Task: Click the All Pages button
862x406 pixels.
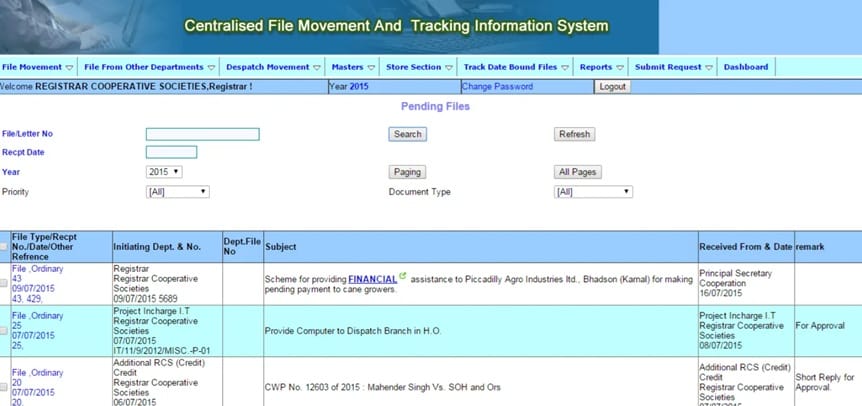Action: (x=577, y=172)
